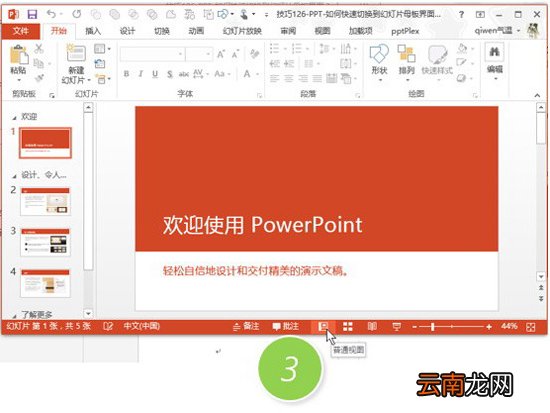Switch to Normal view icon

[323, 327]
